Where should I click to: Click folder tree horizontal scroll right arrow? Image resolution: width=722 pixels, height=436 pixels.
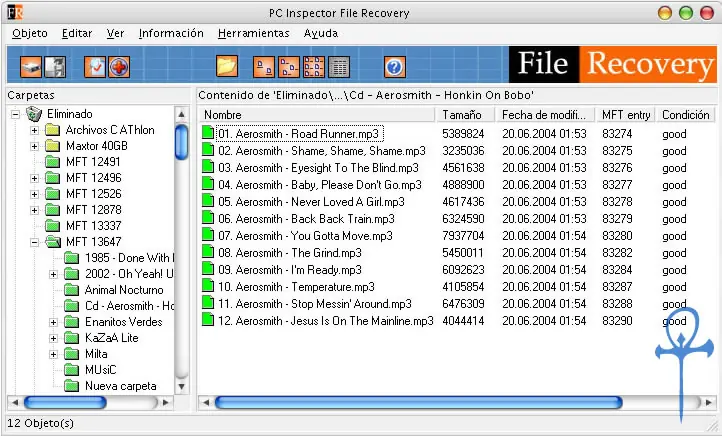point(166,403)
